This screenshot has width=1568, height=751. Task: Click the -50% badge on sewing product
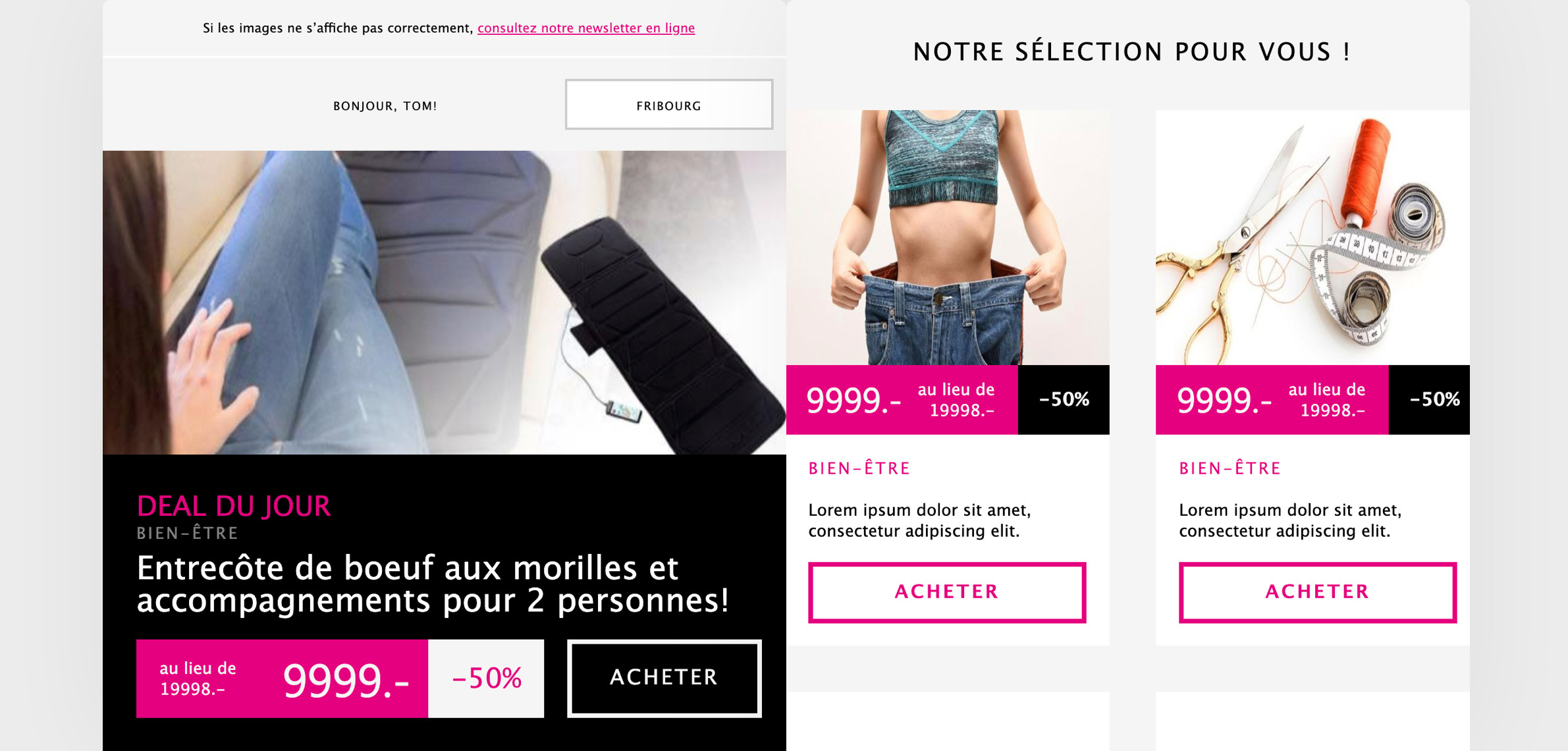(1430, 400)
